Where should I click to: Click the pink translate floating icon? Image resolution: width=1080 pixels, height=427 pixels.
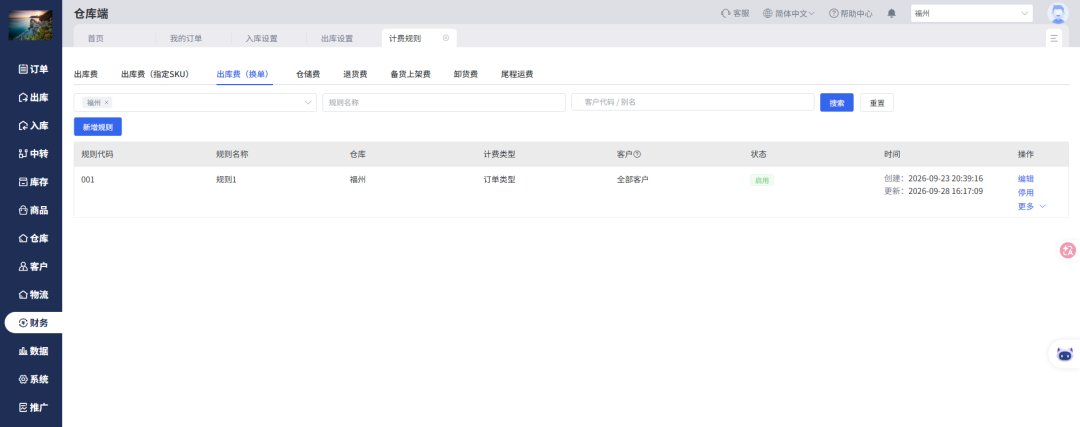click(x=1068, y=251)
